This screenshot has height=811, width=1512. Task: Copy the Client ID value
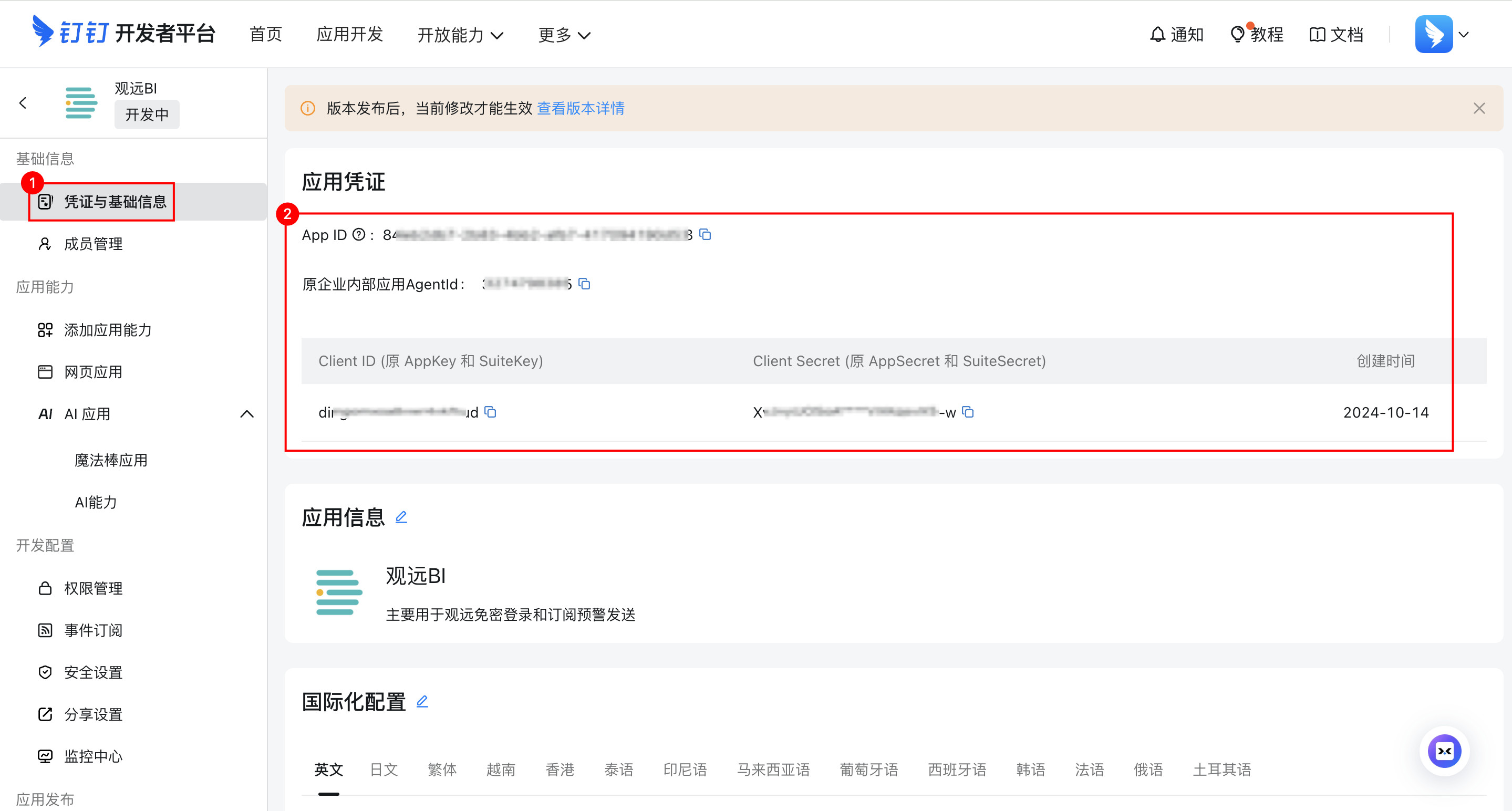pos(491,412)
